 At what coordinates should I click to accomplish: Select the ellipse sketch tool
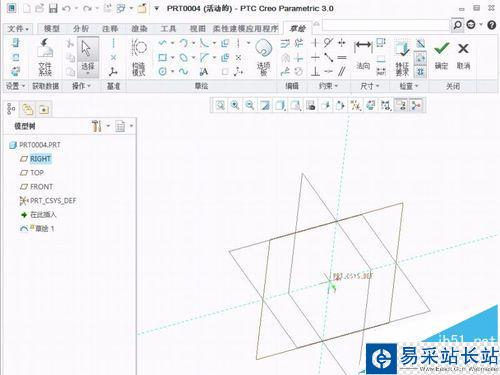pos(183,57)
